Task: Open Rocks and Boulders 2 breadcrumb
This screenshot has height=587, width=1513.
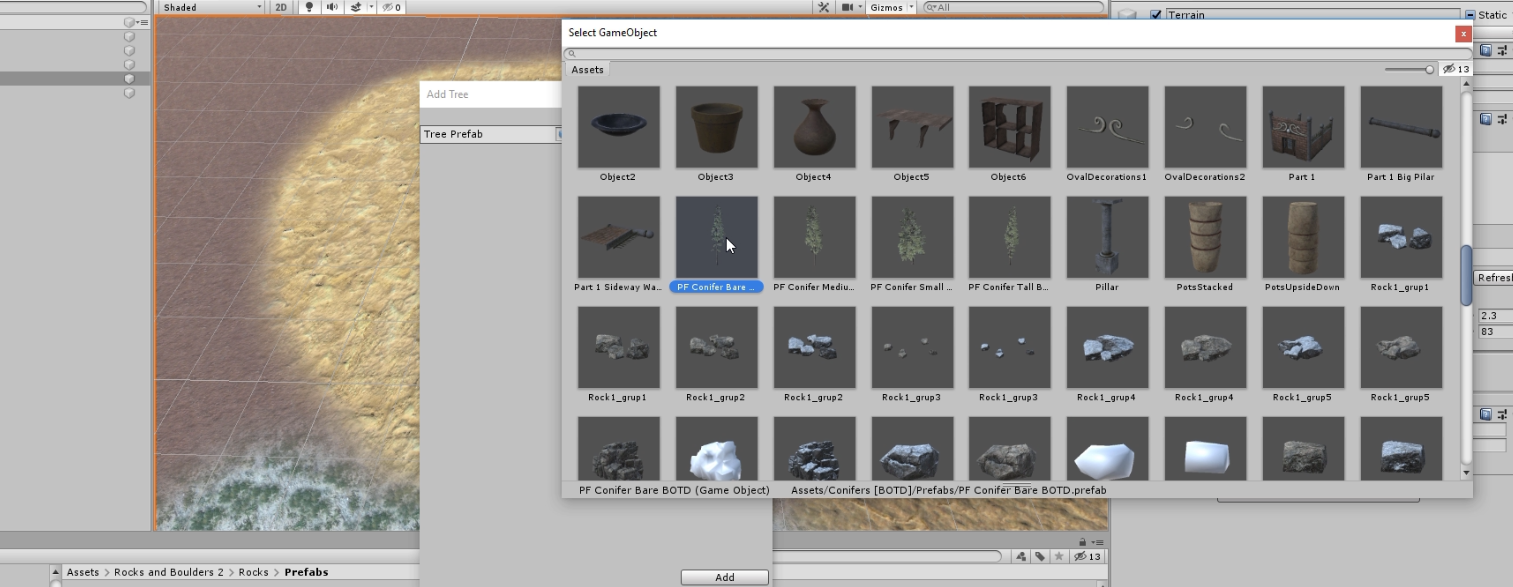Action: pos(169,572)
